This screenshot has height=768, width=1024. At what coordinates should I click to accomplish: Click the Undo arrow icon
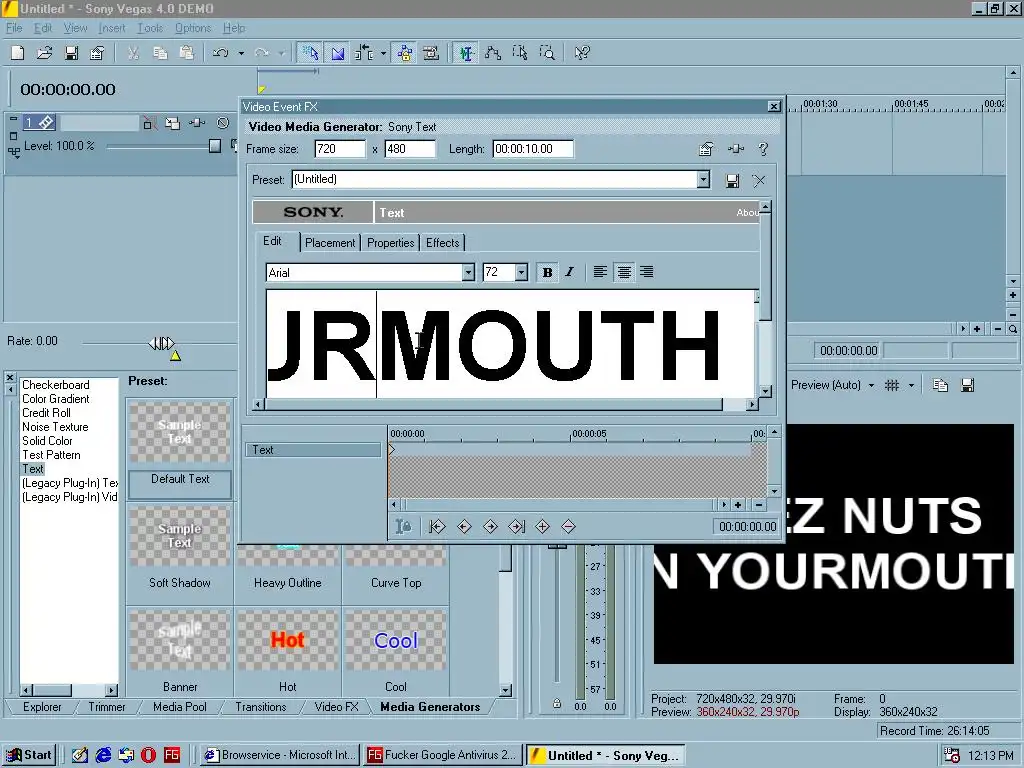click(x=221, y=53)
